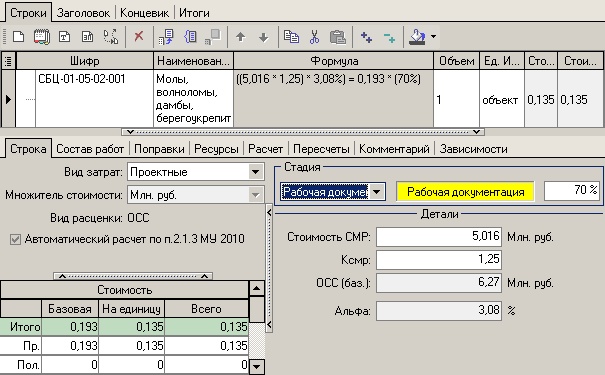Switch to the Концевик tab
This screenshot has height=375, width=605.
click(144, 13)
